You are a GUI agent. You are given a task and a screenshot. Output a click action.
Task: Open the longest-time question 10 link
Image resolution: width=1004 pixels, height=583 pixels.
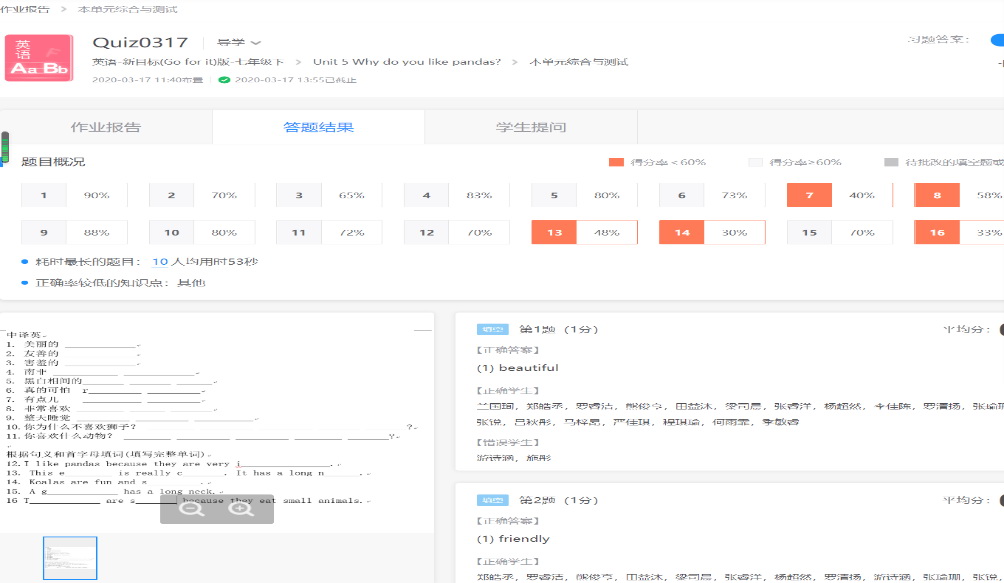coord(160,262)
